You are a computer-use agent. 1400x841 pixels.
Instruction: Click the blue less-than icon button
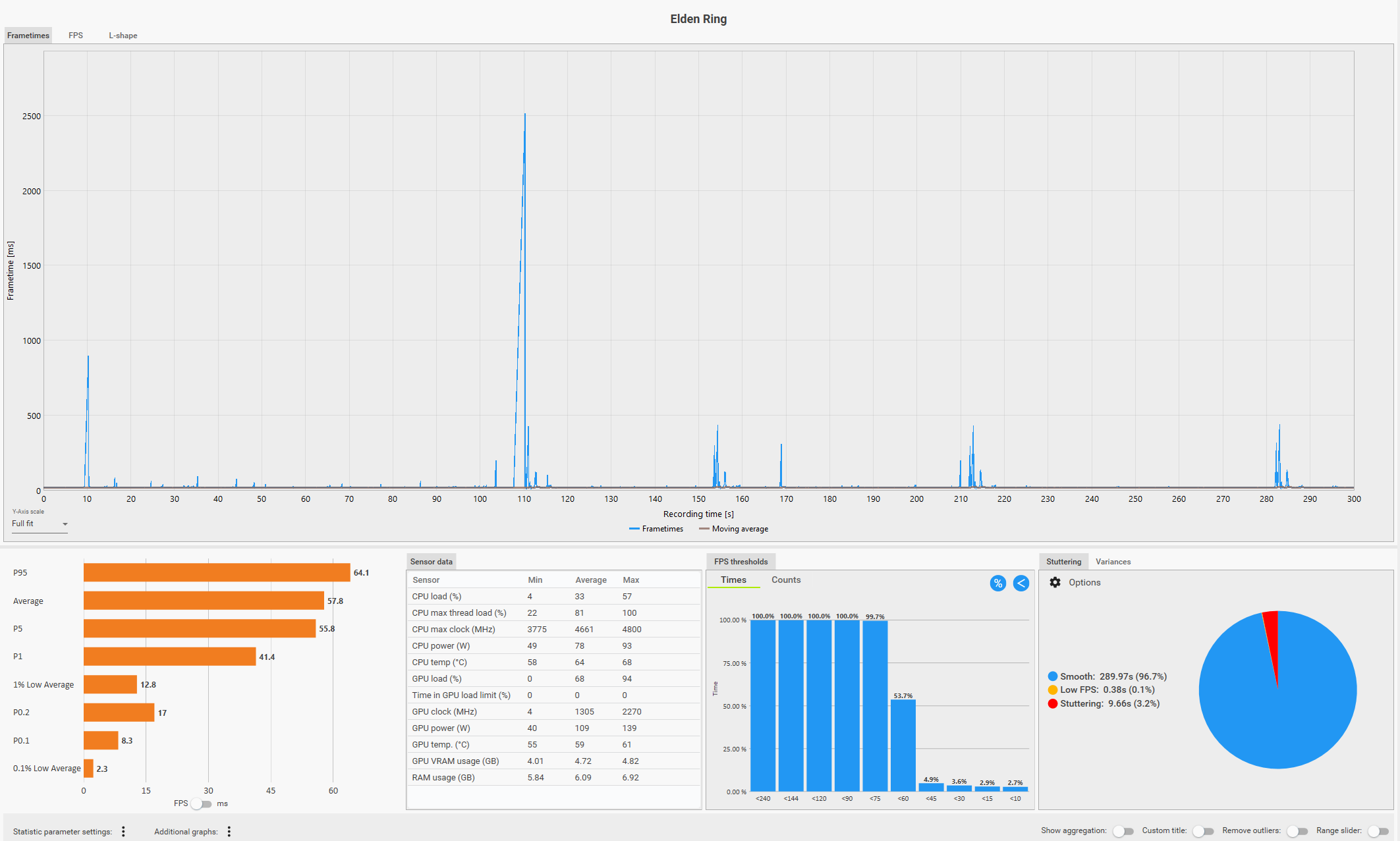(x=1021, y=583)
